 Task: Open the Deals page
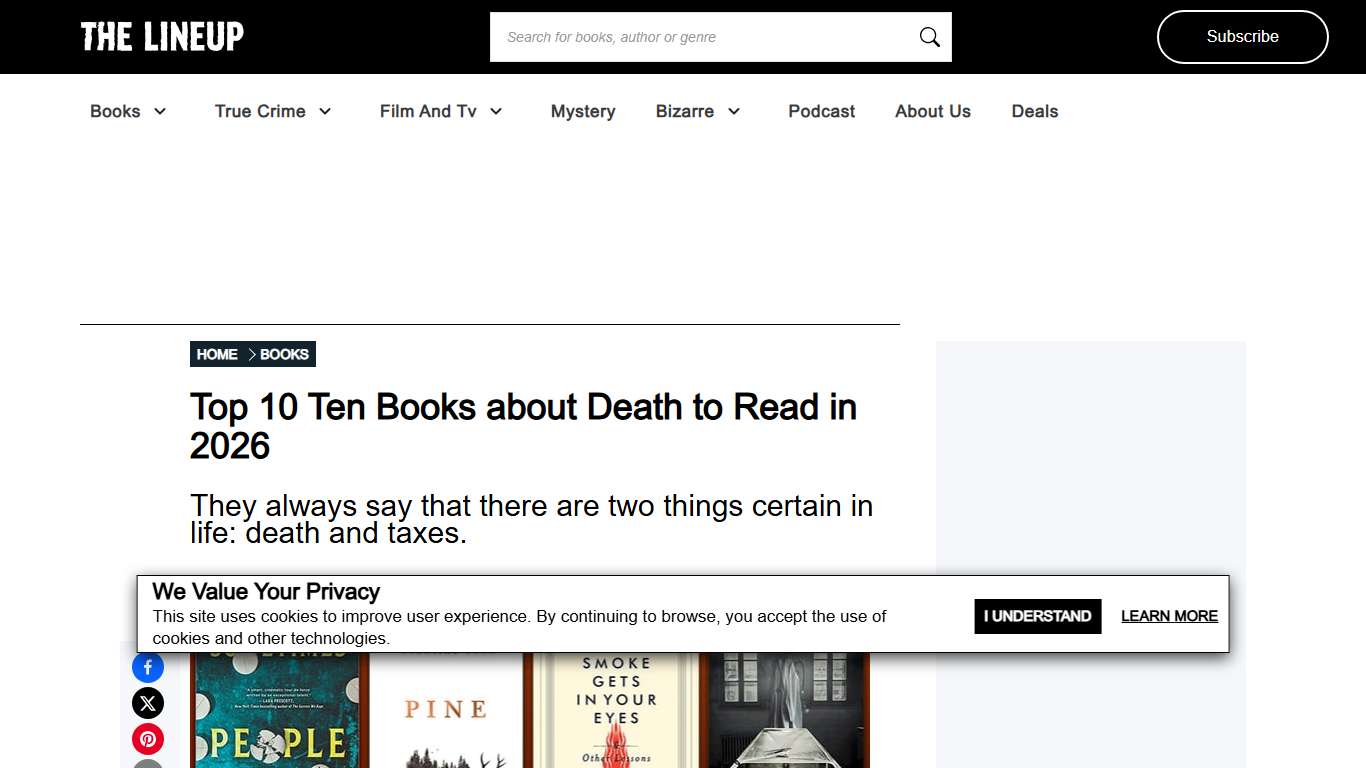(1034, 111)
